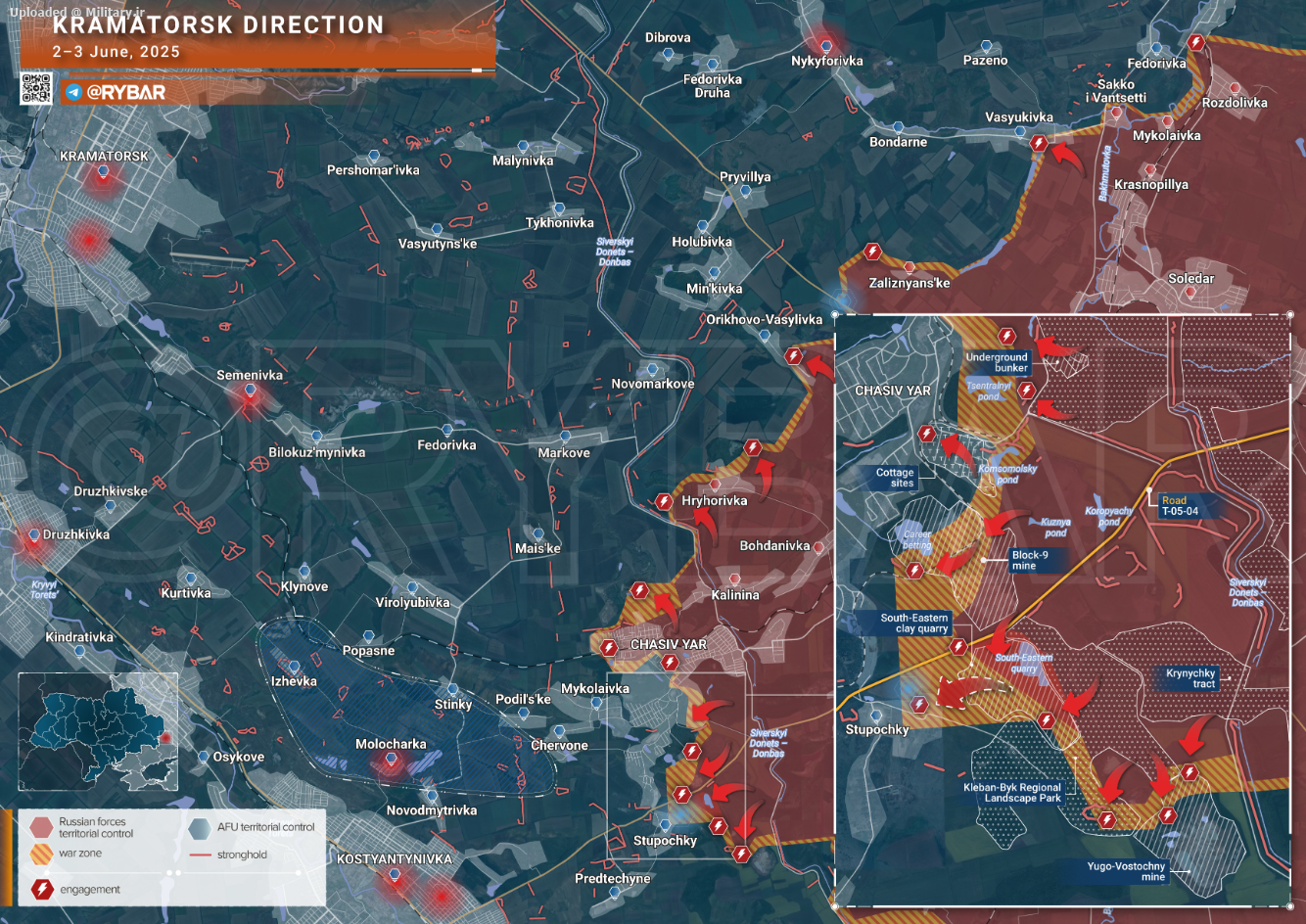Click the settlement marker above Malynivka
Image resolution: width=1306 pixels, height=924 pixels.
pos(524,146)
